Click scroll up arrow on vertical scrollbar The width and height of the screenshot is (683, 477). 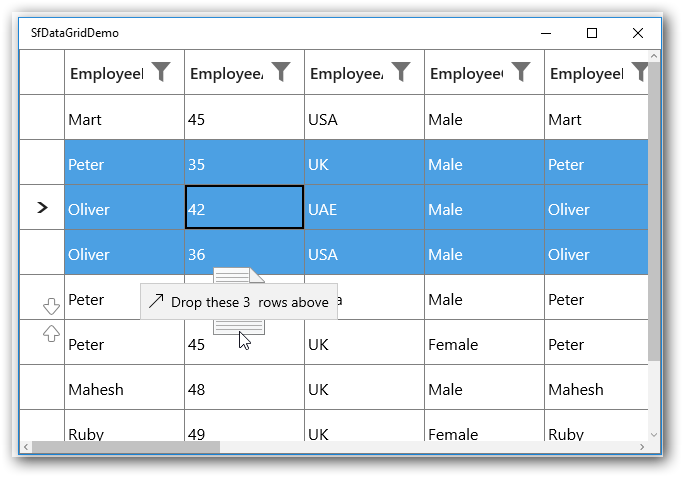(654, 56)
